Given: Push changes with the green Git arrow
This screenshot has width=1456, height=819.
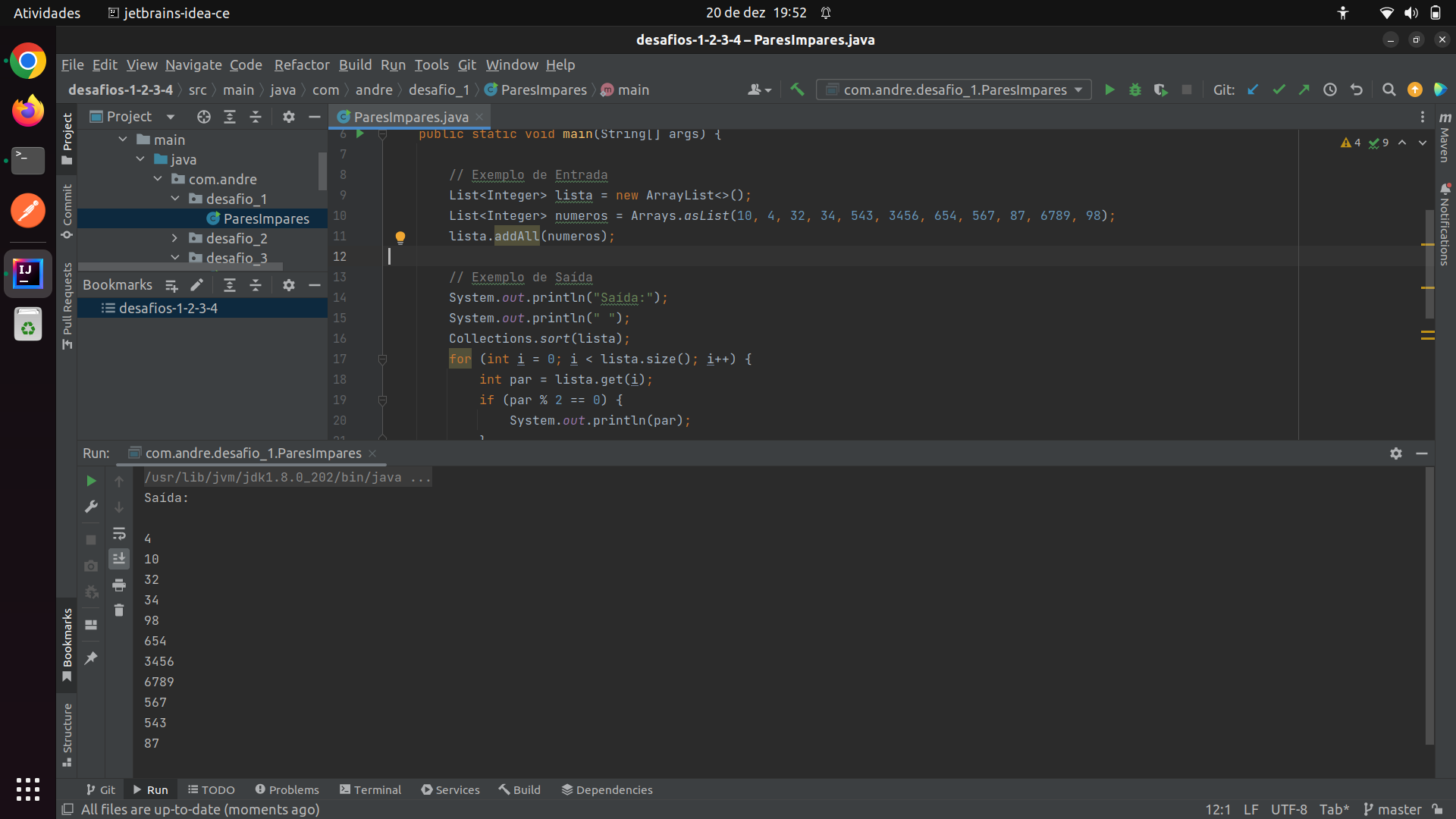Looking at the screenshot, I should click(1305, 89).
